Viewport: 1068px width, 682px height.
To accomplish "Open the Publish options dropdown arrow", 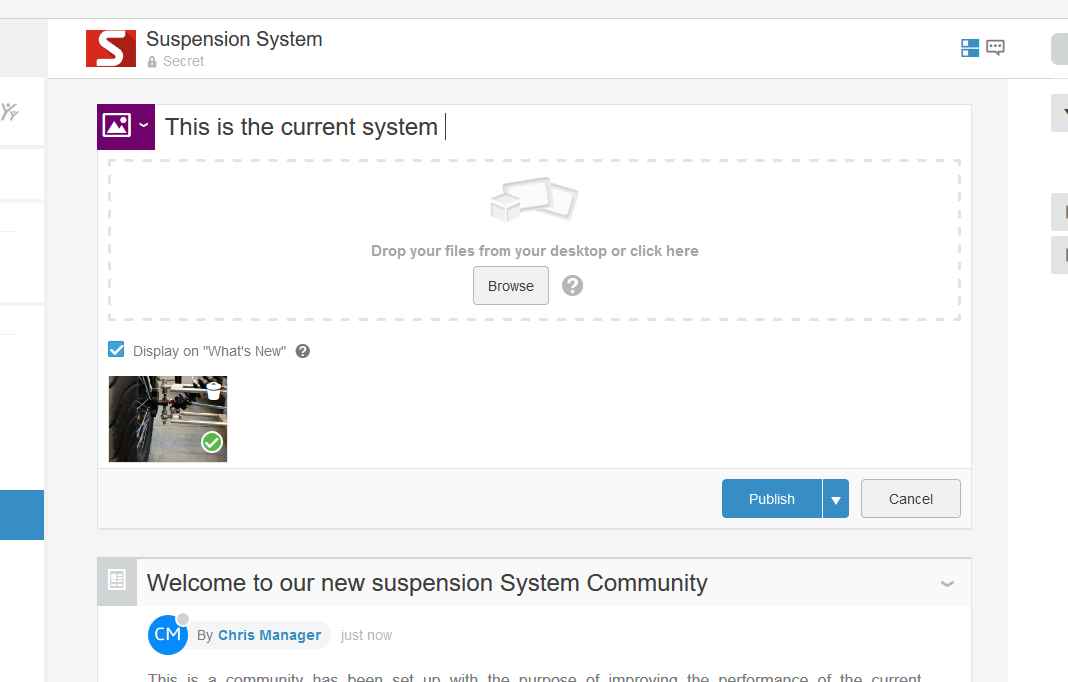I will 835,499.
